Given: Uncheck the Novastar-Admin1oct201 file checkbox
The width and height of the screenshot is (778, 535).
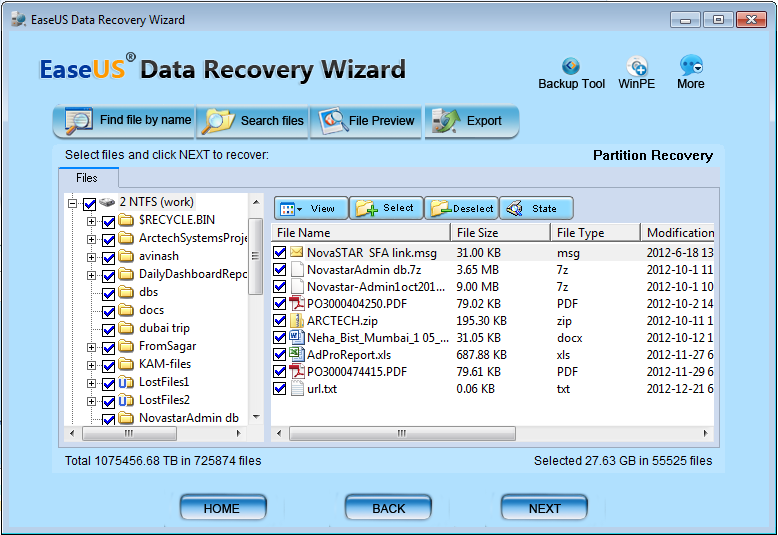Looking at the screenshot, I should [279, 286].
